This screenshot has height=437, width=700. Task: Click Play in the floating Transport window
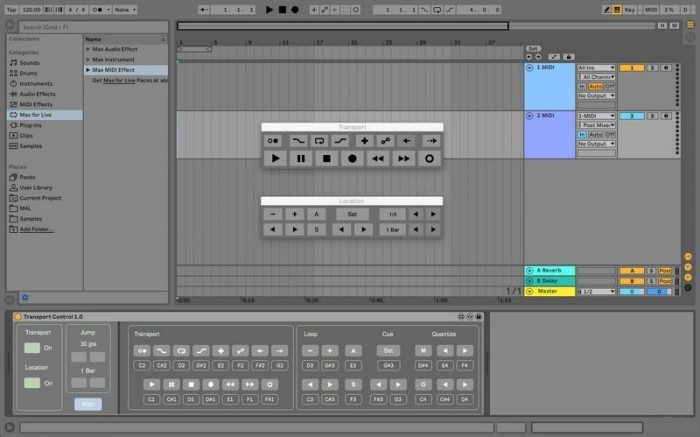(x=275, y=158)
